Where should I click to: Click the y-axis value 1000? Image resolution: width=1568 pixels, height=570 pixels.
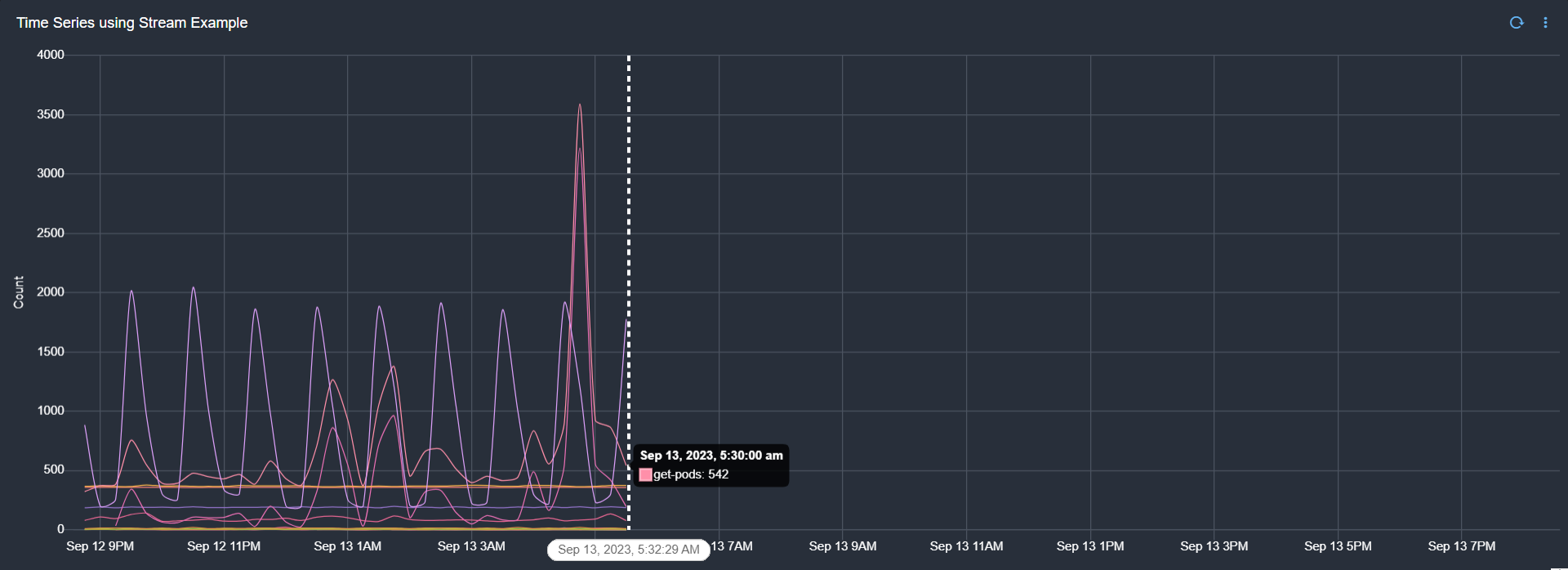51,411
